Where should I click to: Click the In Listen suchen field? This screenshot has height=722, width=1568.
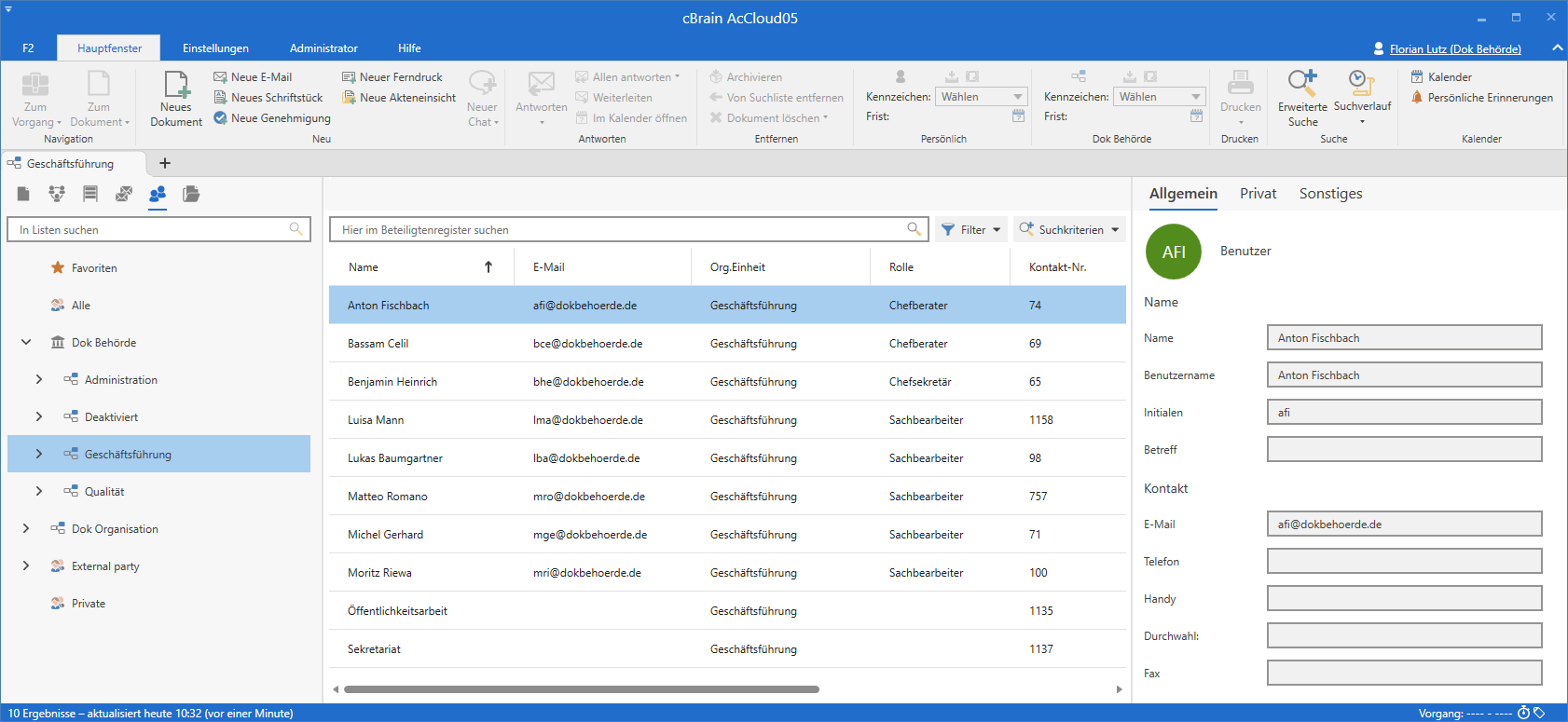coord(149,230)
